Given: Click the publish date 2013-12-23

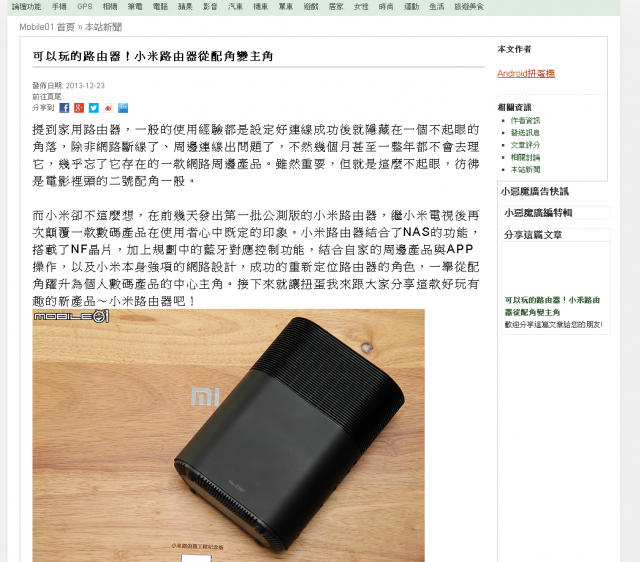Looking at the screenshot, I should point(85,86).
